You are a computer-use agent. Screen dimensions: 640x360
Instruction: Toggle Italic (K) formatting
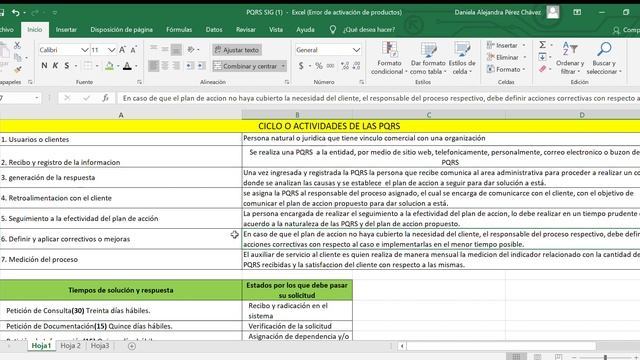tap(55, 66)
